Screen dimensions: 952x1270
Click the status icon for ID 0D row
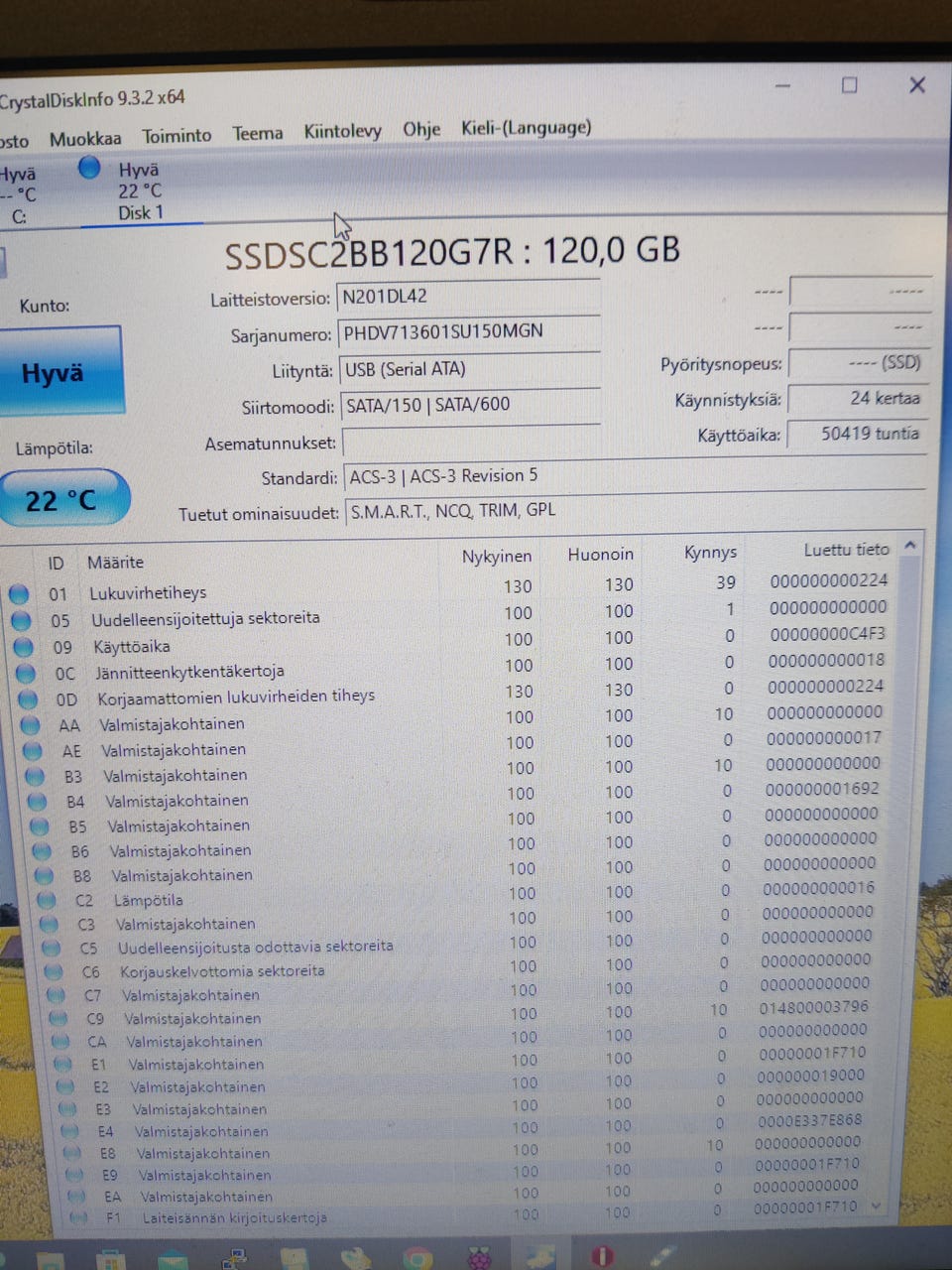click(28, 698)
